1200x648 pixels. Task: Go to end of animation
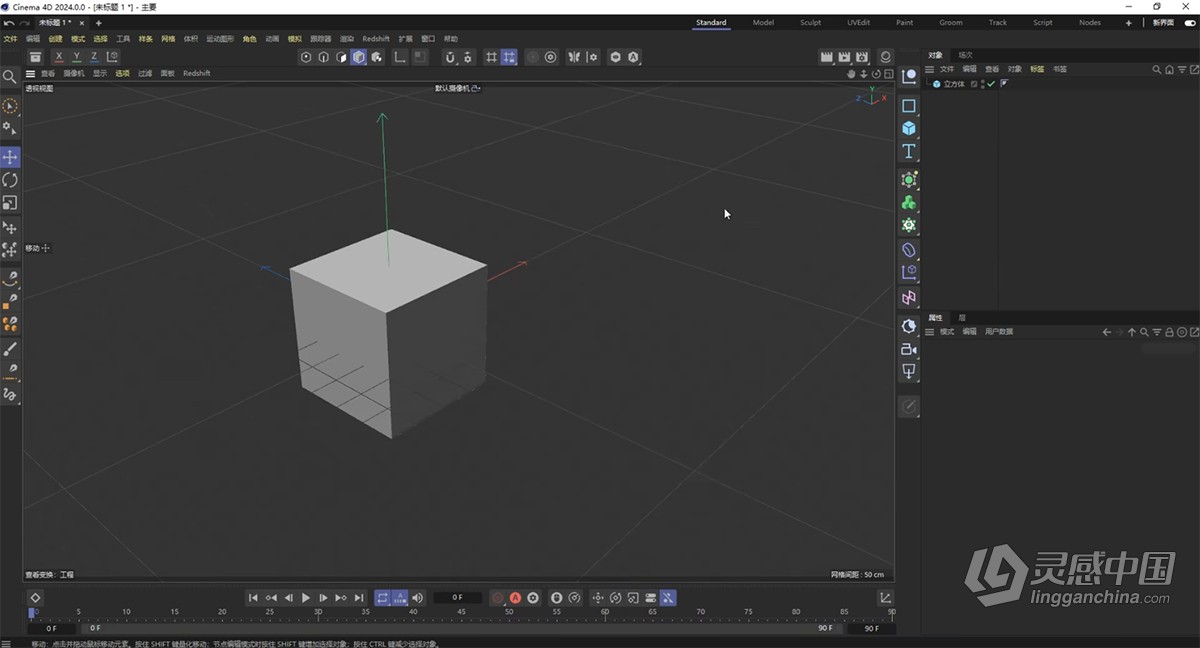[x=359, y=598]
